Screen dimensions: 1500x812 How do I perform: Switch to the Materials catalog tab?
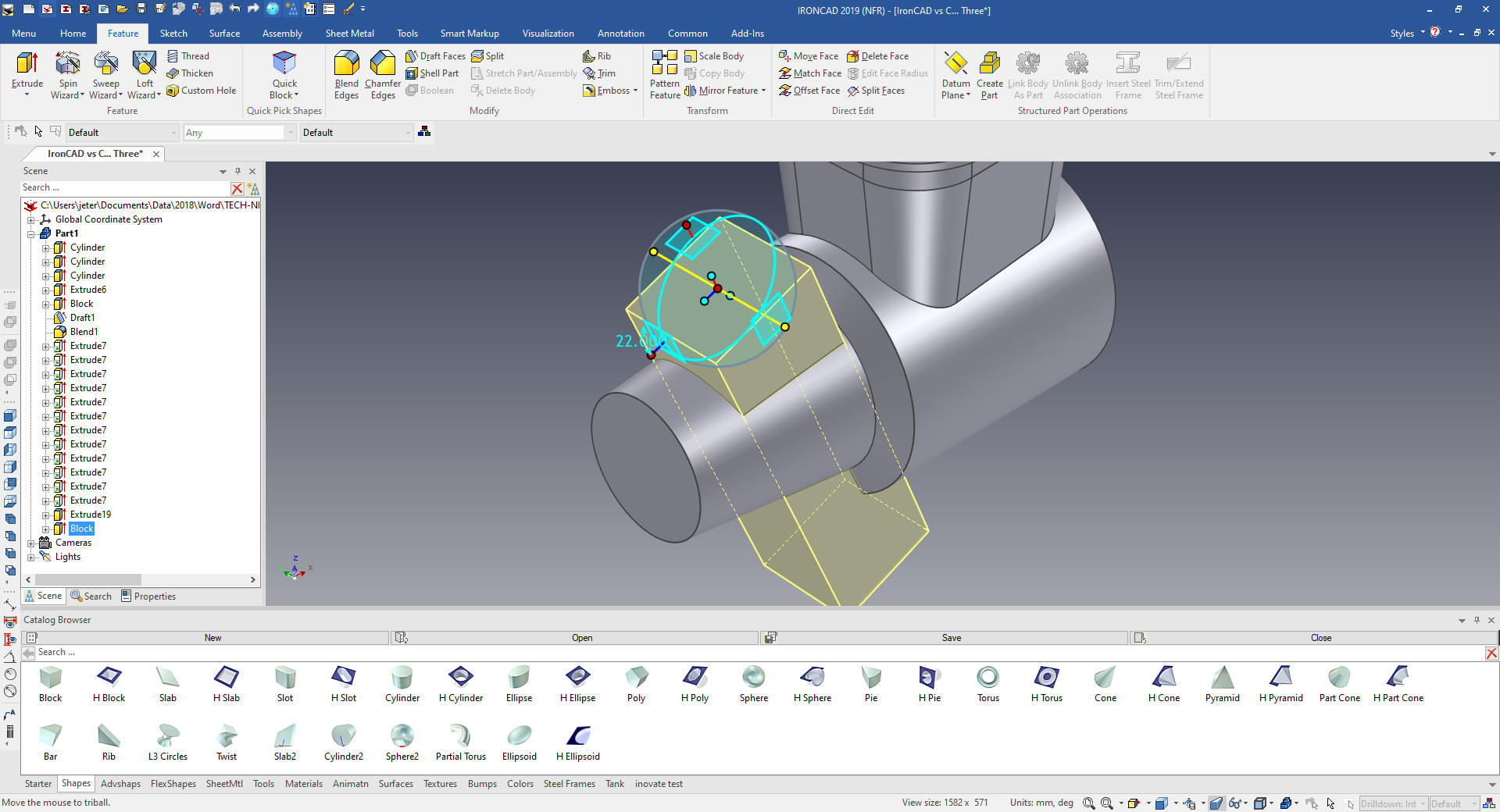coord(303,784)
